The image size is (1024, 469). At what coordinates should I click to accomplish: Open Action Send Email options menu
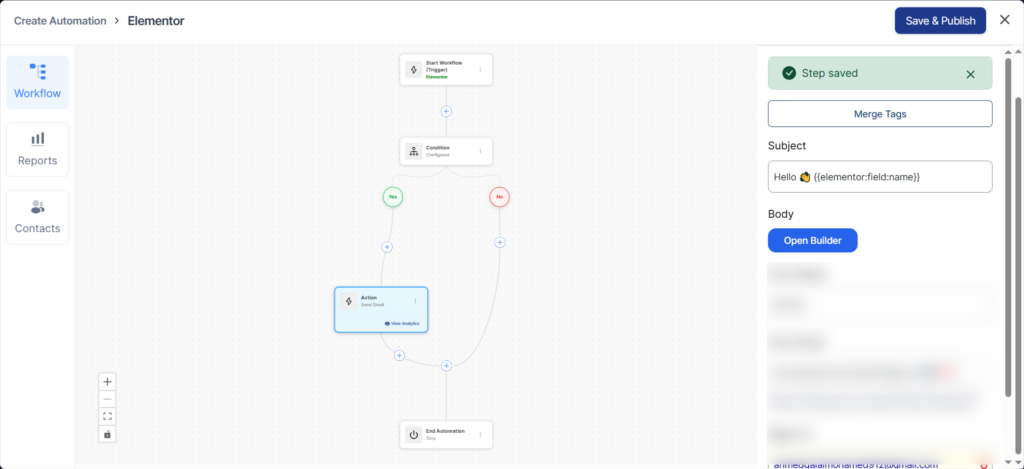click(x=416, y=301)
